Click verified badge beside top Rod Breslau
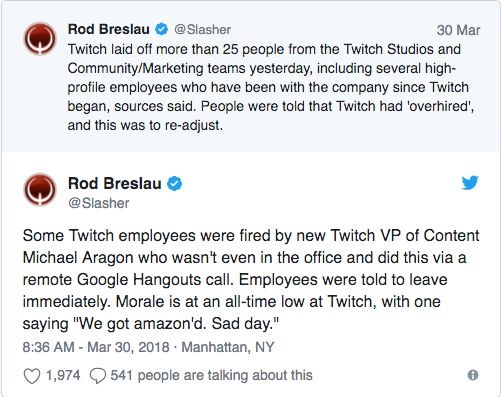The image size is (501, 397). [162, 29]
